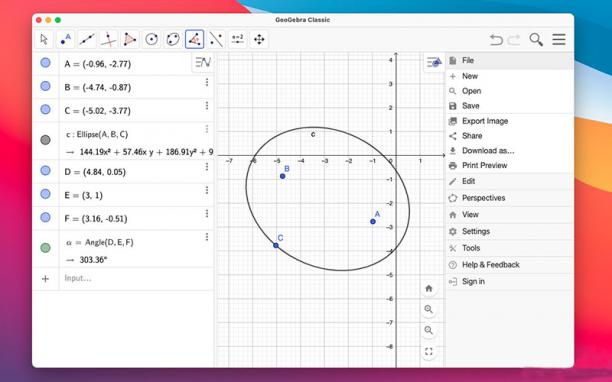Open more options for angle α row

tap(207, 237)
